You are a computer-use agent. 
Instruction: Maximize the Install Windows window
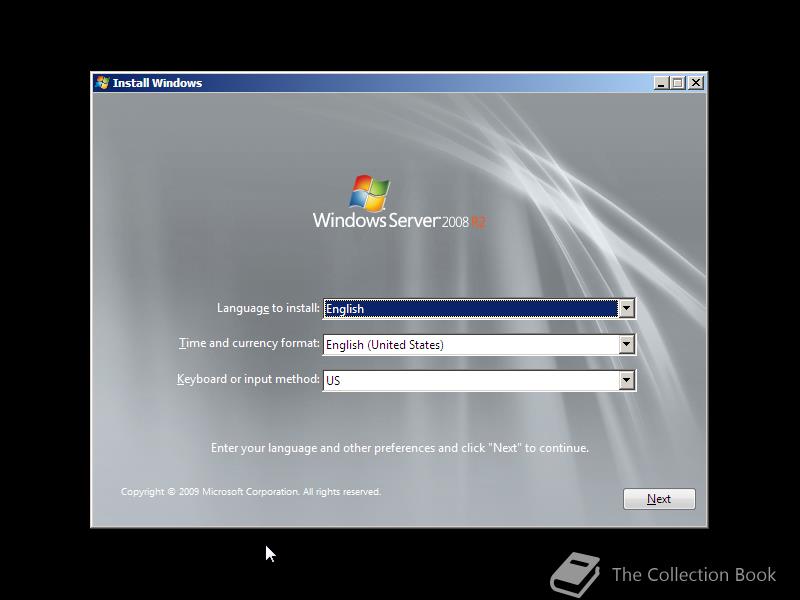[678, 83]
